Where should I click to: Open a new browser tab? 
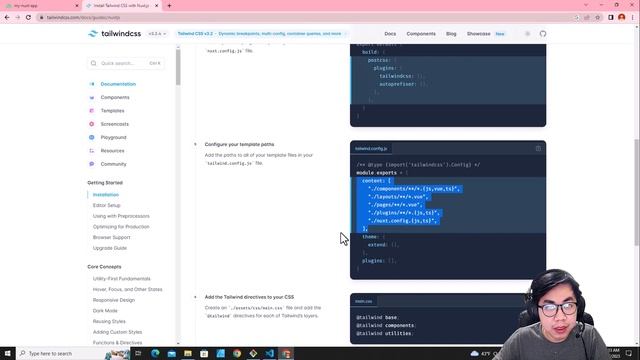point(169,6)
